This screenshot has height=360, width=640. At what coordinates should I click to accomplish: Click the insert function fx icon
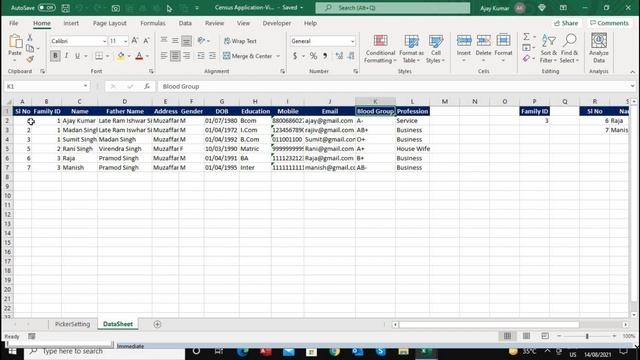click(x=147, y=87)
